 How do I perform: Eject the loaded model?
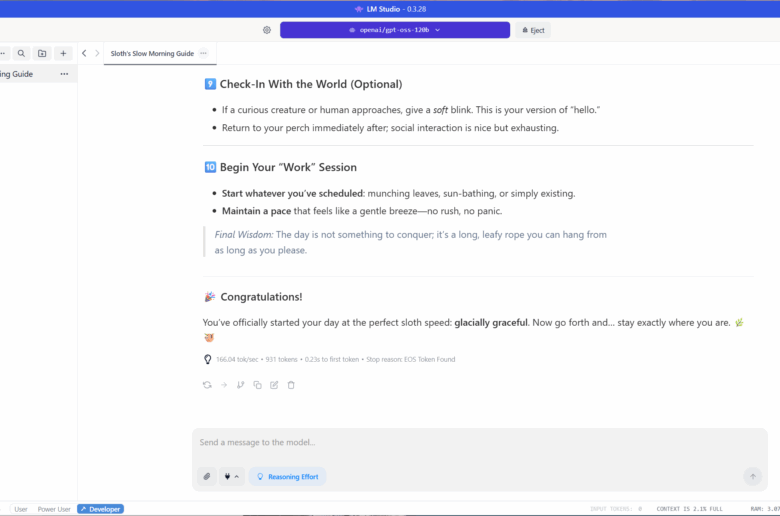[533, 30]
